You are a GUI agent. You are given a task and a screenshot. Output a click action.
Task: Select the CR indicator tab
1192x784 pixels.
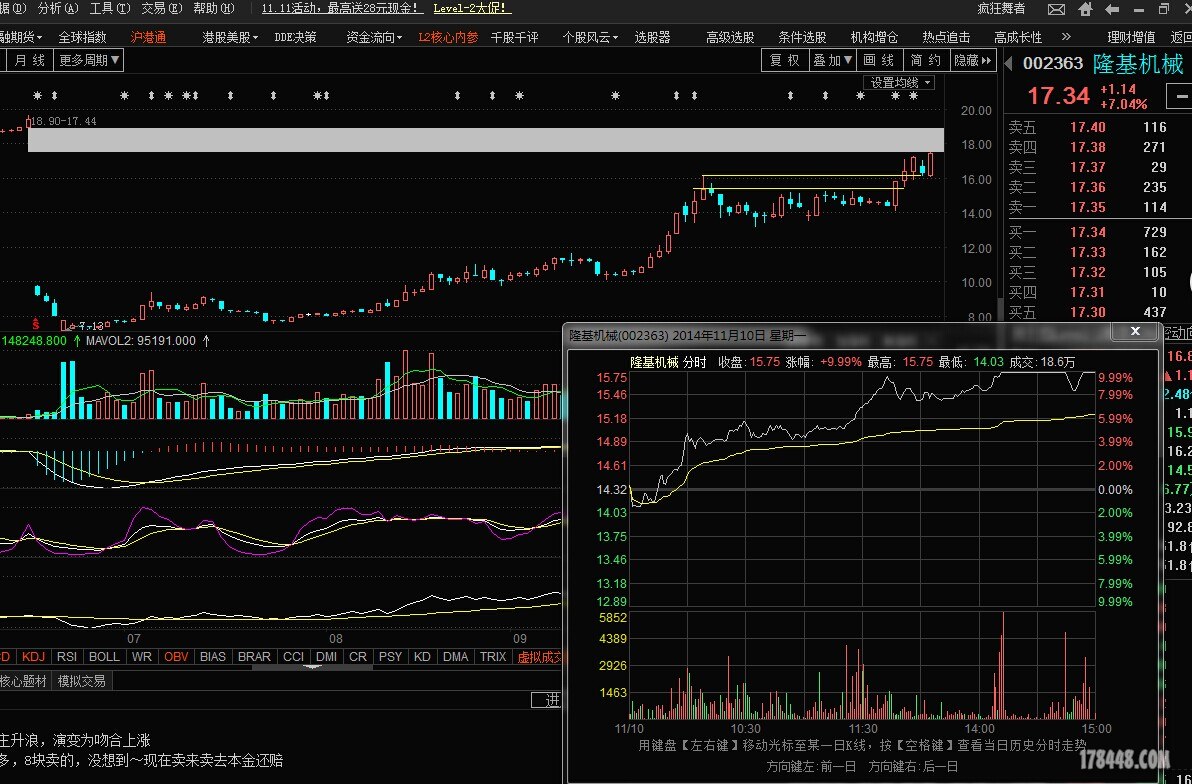[x=358, y=656]
